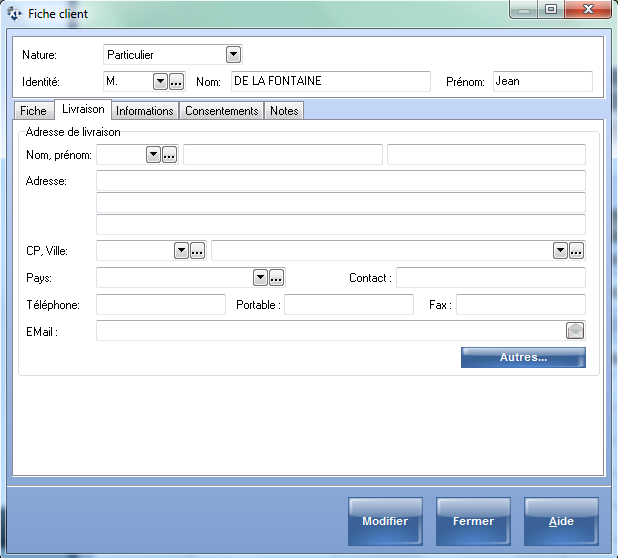Click the ellipsis button next to Identité
618x558 pixels.
pos(176,82)
